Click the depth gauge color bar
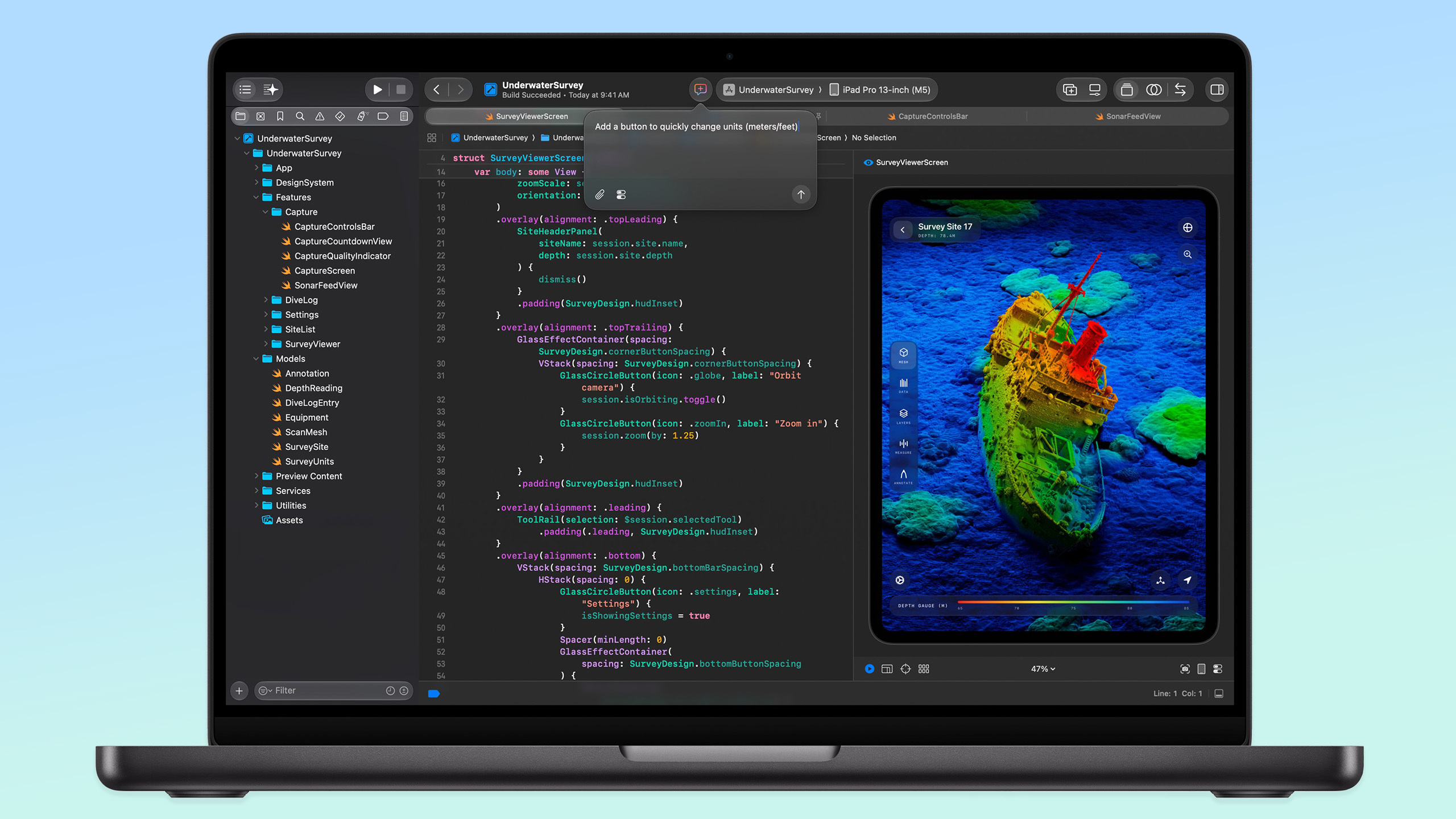 [1073, 601]
